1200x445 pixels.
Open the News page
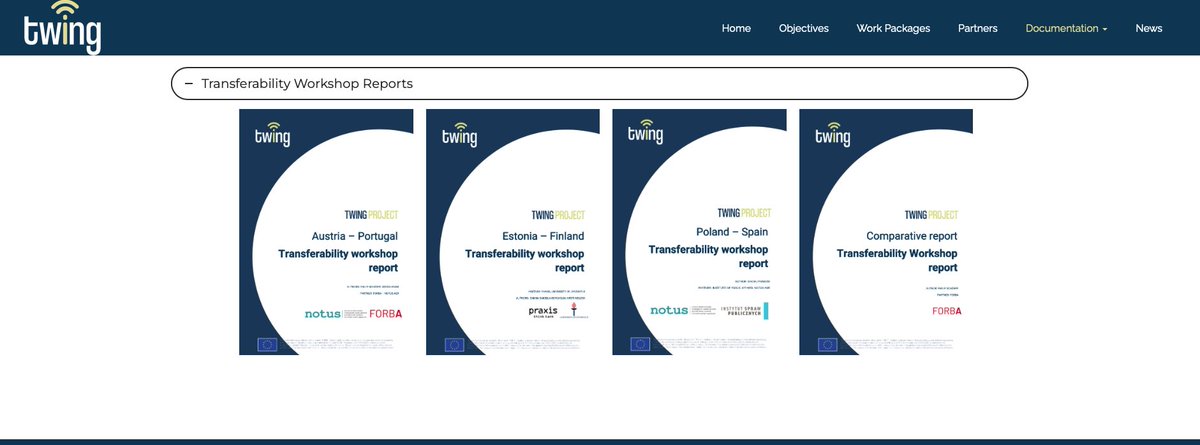pos(1149,28)
